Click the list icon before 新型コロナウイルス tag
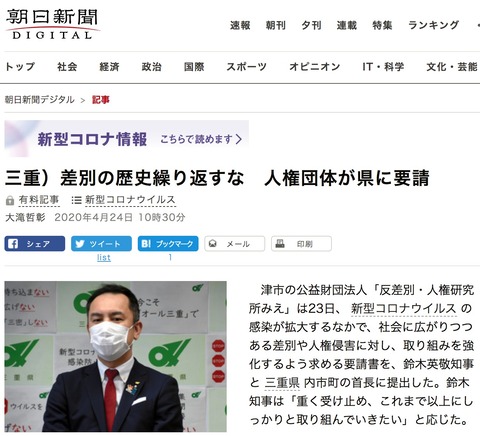480x436 pixels. click(x=76, y=200)
